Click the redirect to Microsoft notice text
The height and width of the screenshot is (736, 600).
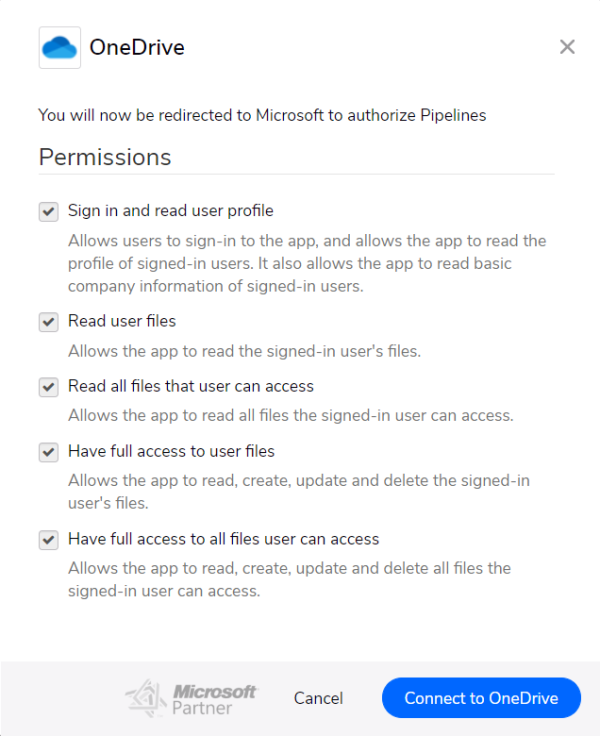click(x=262, y=115)
